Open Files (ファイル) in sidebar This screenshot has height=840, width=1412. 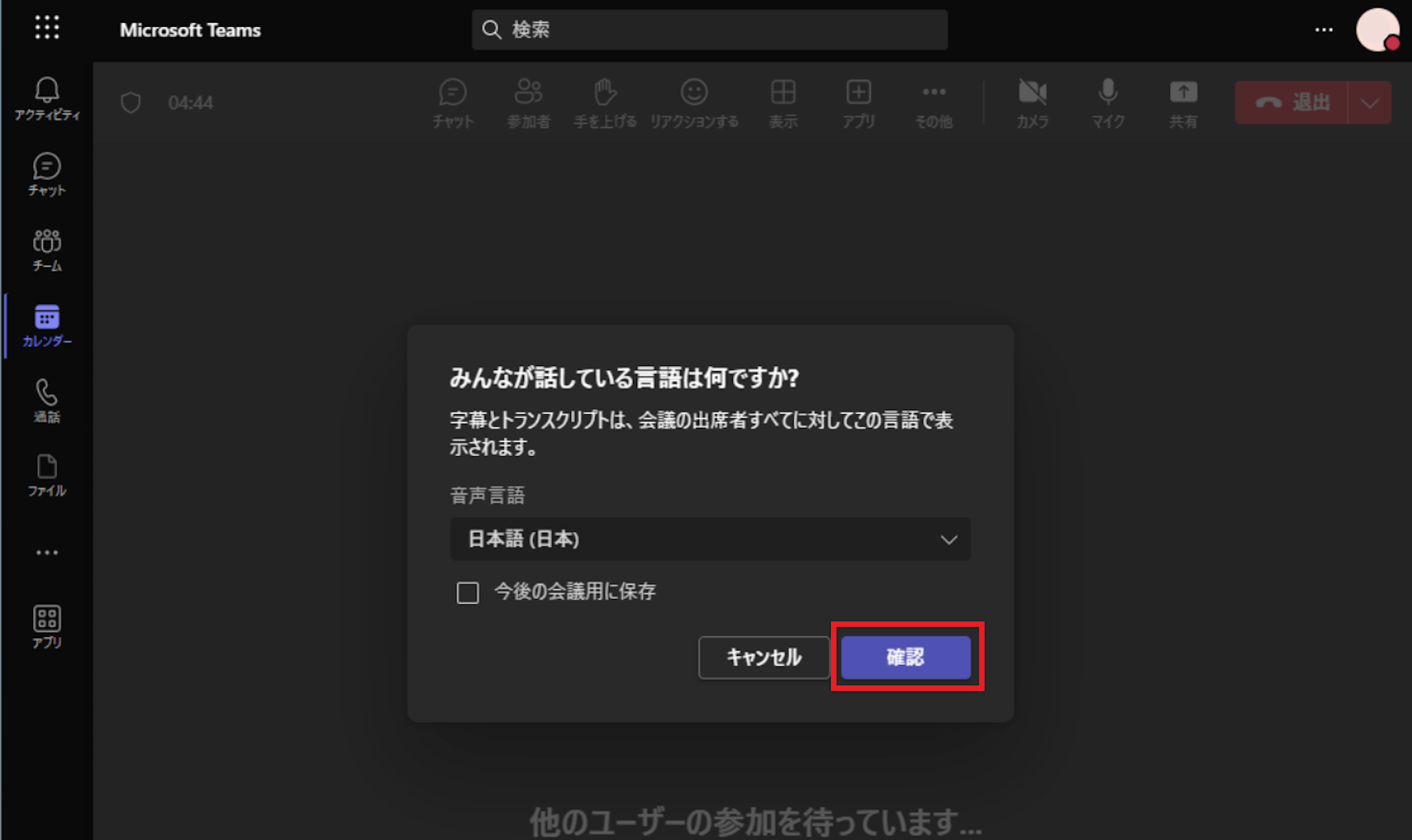[47, 475]
